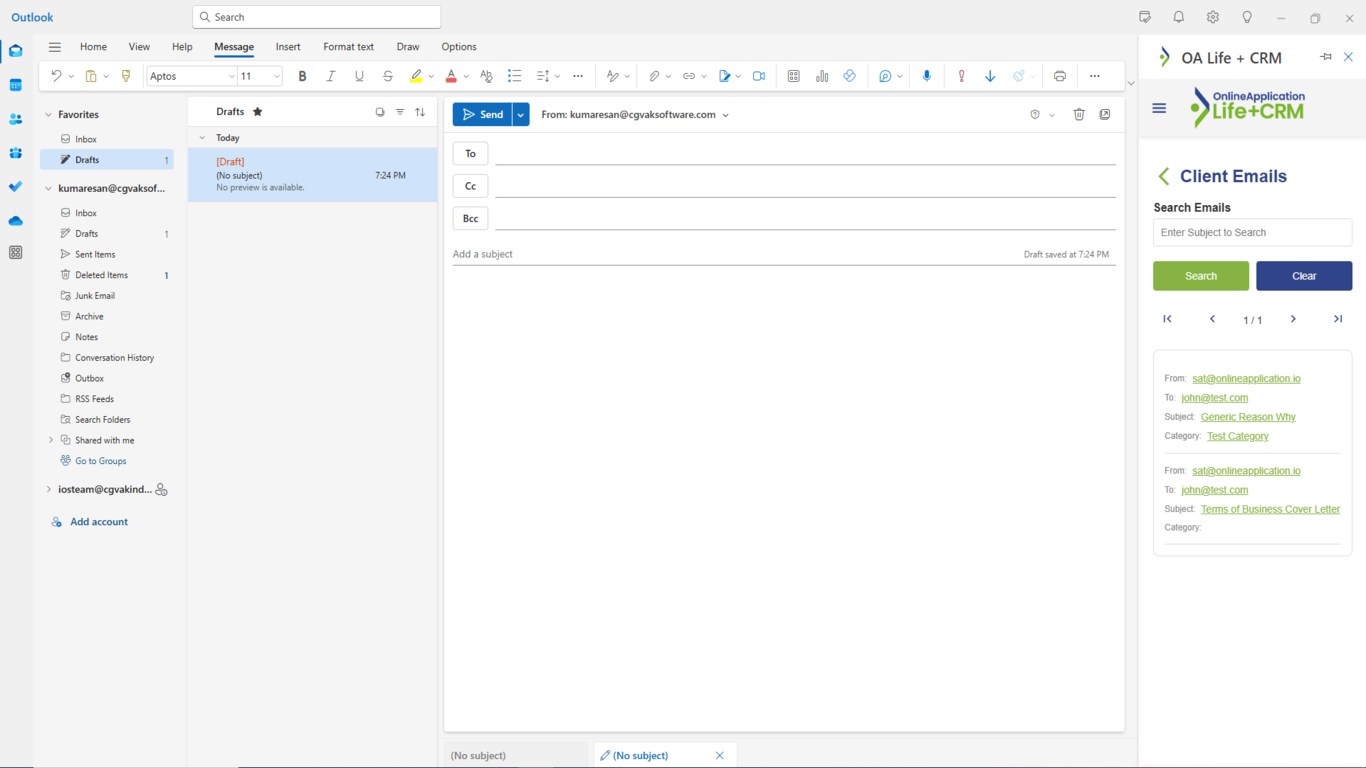Screen dimensions: 1366x768
Task: Toggle Underline formatting
Action: [359, 76]
